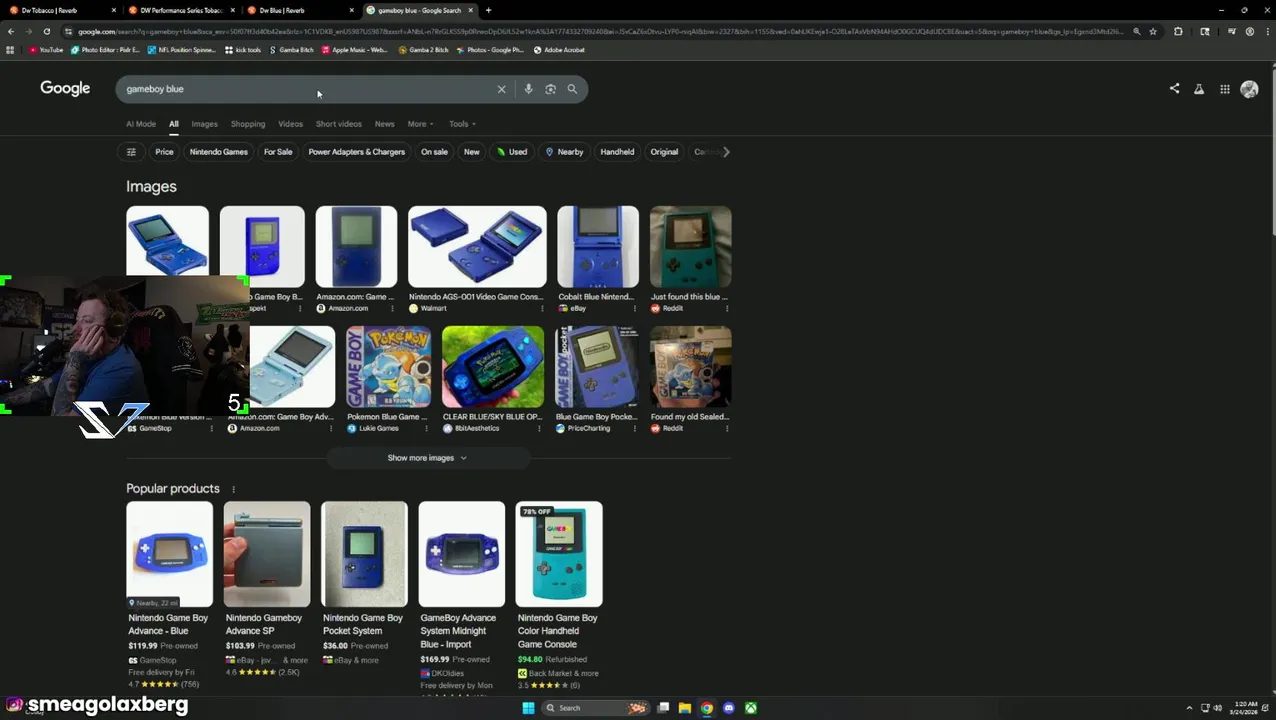The height and width of the screenshot is (720, 1276).
Task: Open more options beside the Popular products heading
Action: [233, 489]
